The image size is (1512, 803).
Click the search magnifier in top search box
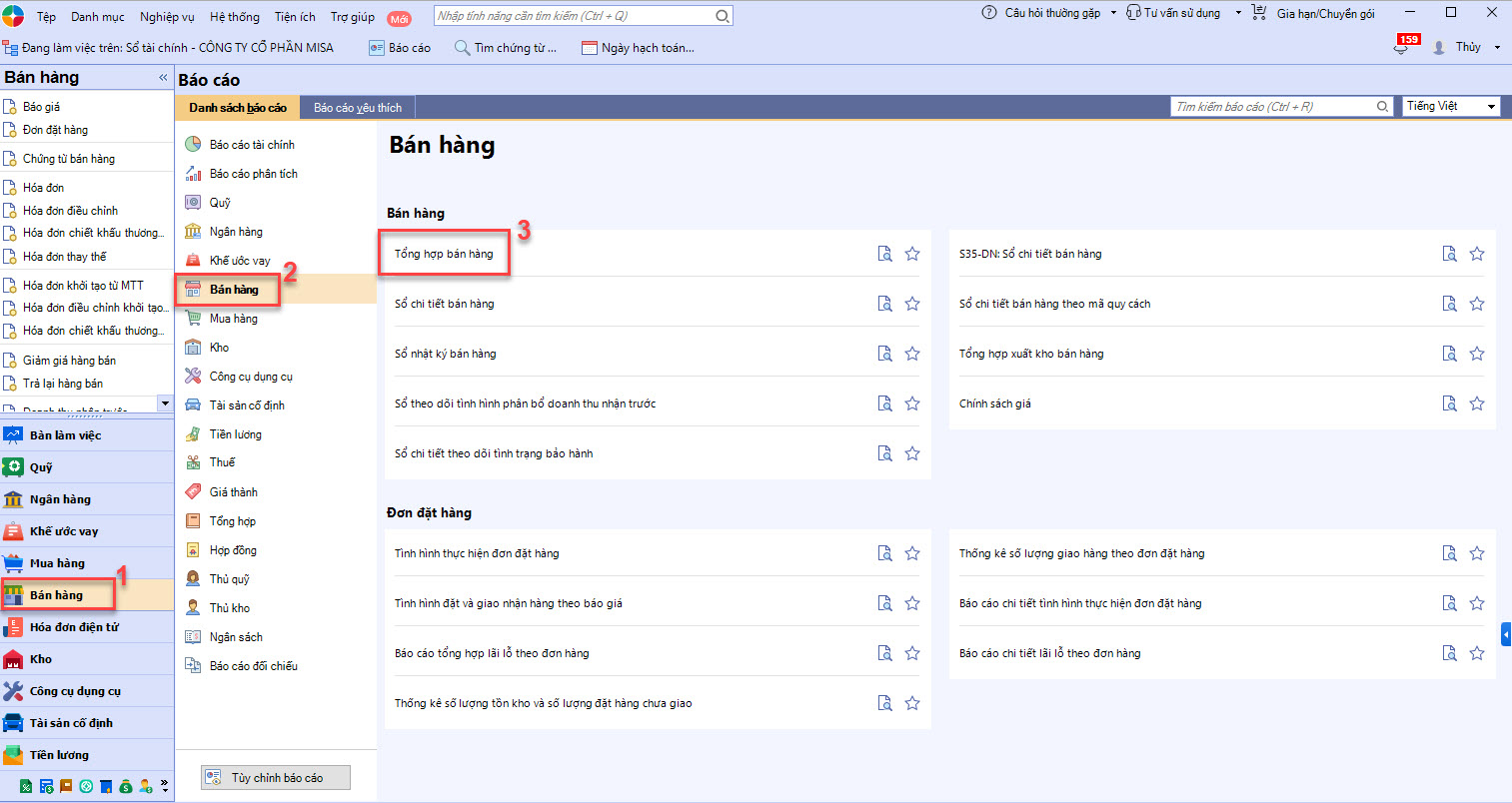pyautogui.click(x=723, y=16)
